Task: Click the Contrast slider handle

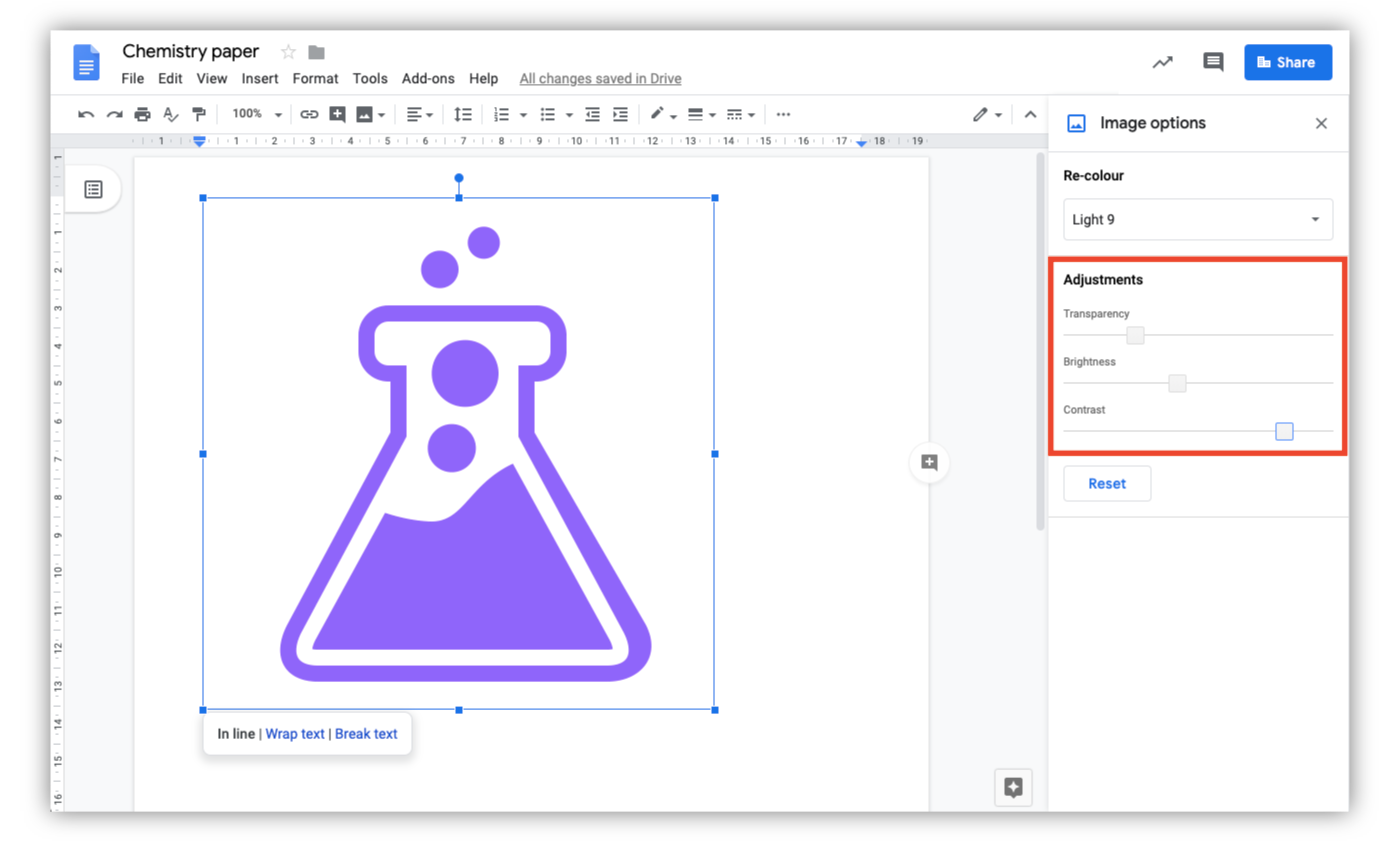Action: coord(1285,431)
